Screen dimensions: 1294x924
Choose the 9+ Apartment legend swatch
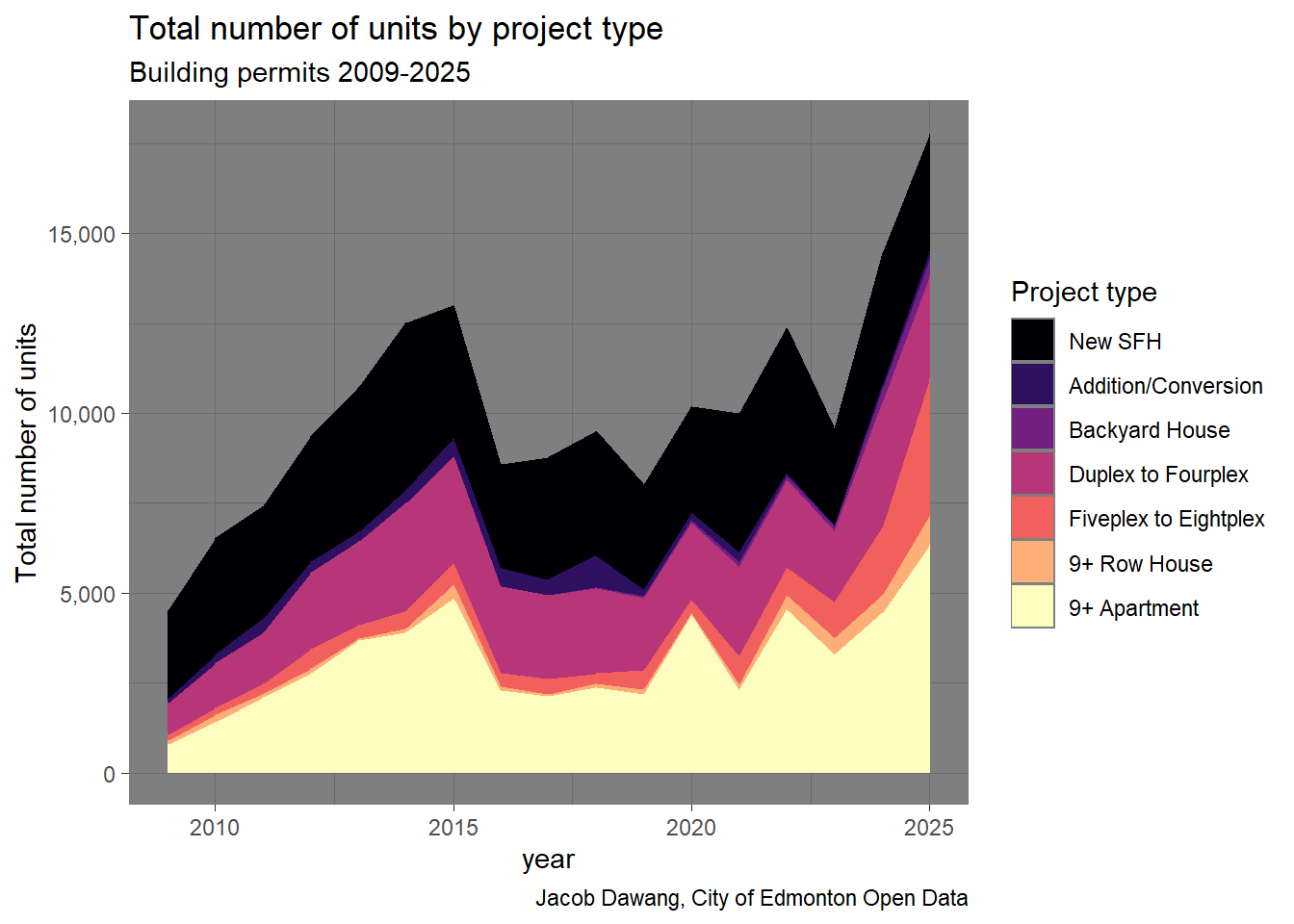click(x=1032, y=607)
